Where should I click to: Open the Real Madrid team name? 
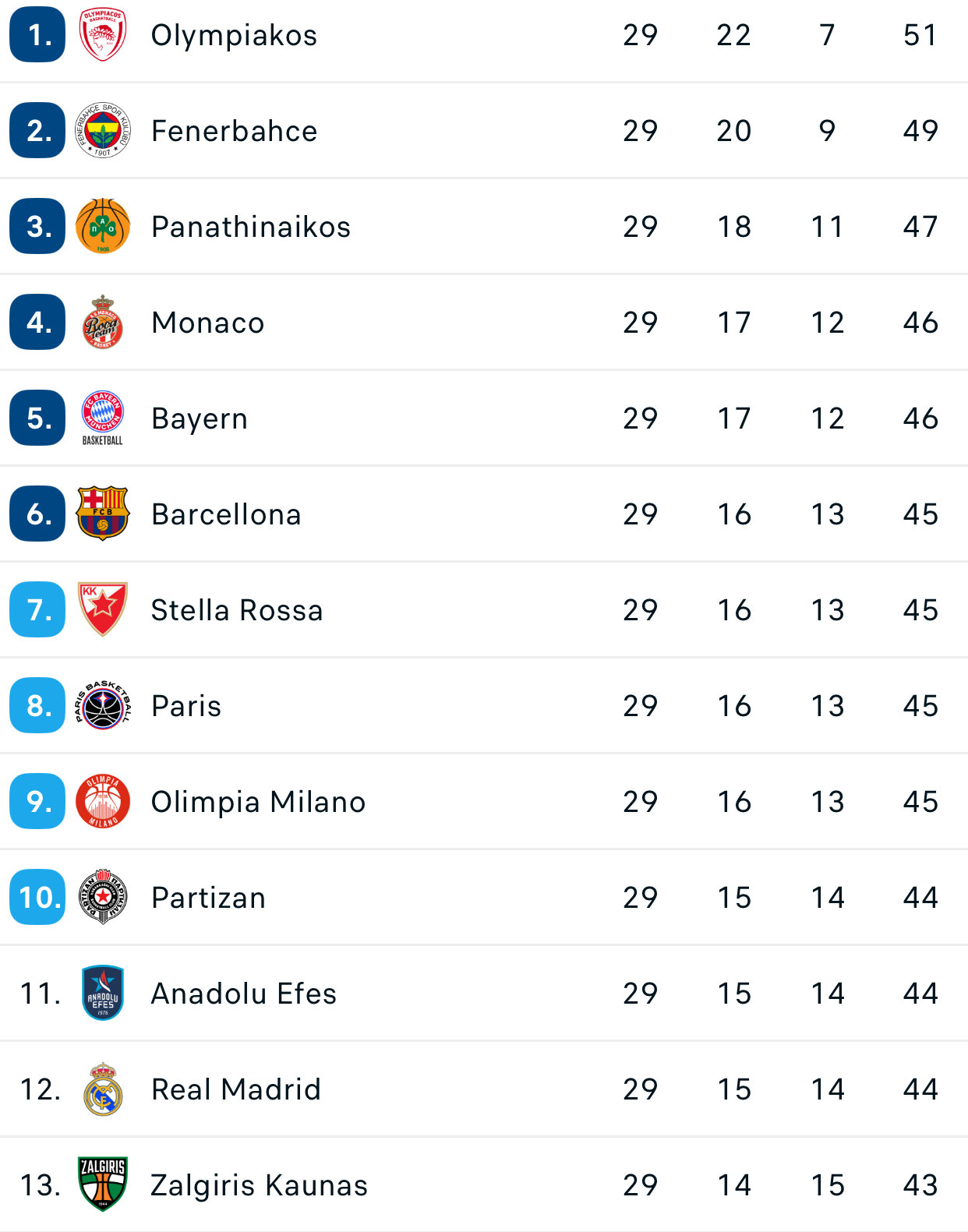235,1089
